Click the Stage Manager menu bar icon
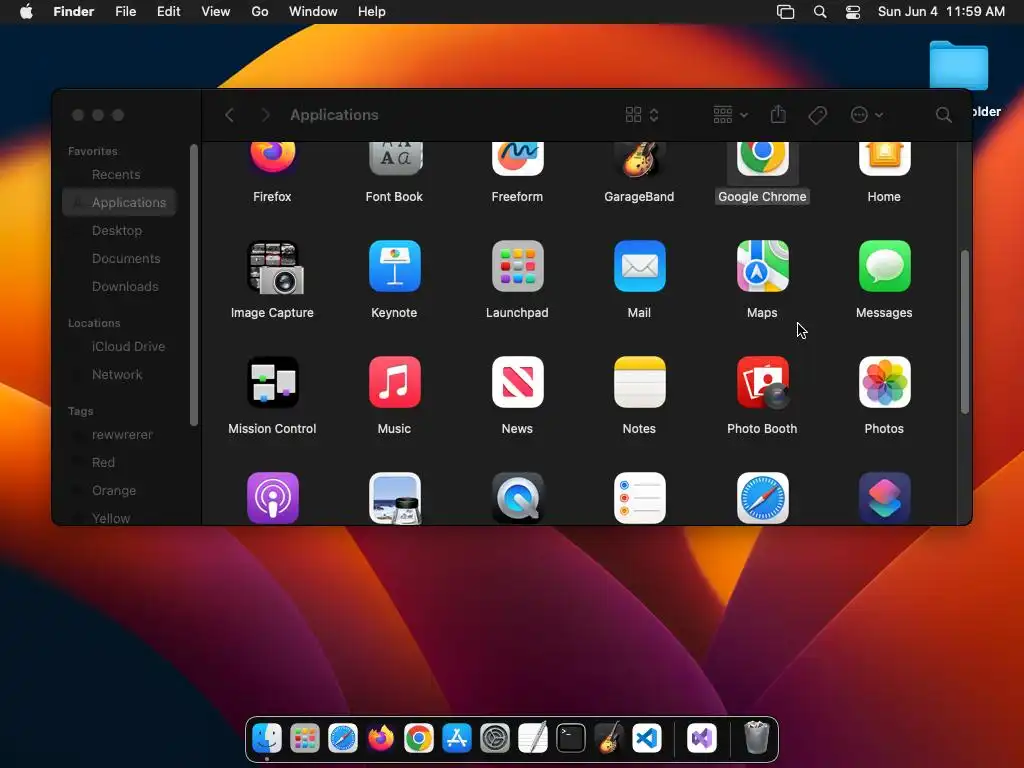Screen dimensions: 1024x768 point(786,12)
